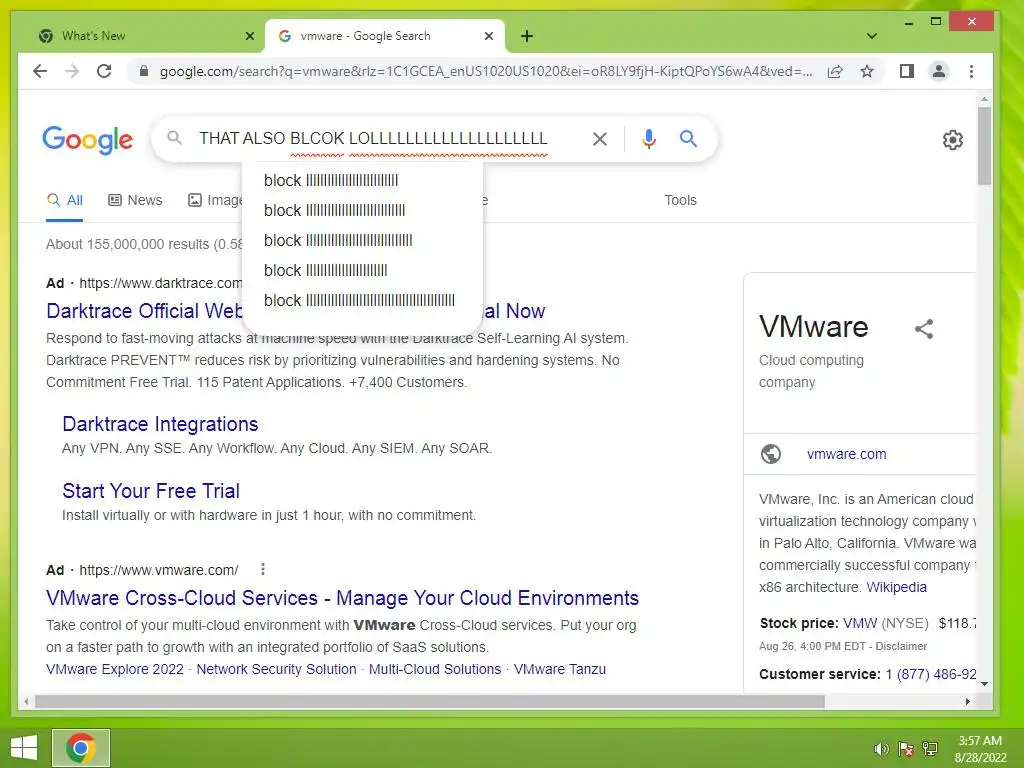
Task: Bookmark this tab with the star
Action: 867,71
